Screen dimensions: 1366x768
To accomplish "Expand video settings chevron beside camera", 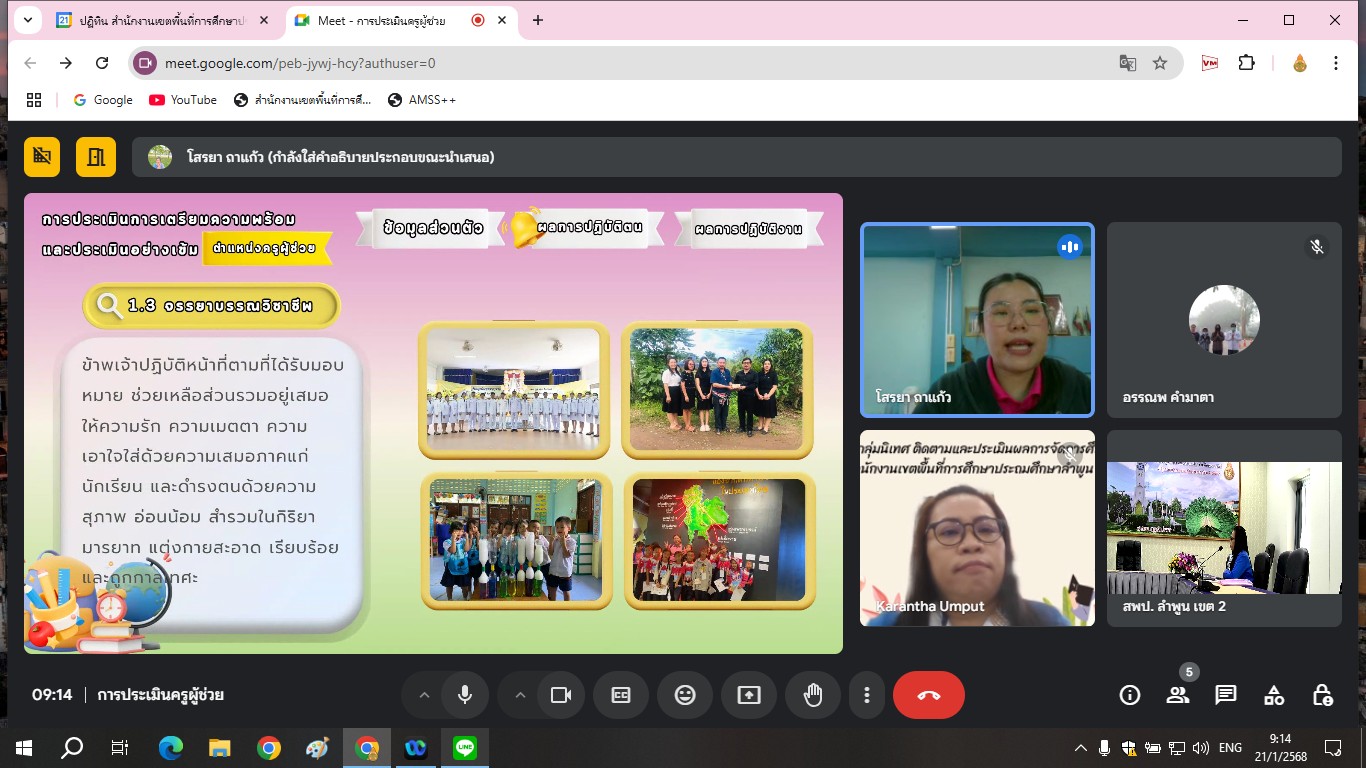I will [x=520, y=695].
